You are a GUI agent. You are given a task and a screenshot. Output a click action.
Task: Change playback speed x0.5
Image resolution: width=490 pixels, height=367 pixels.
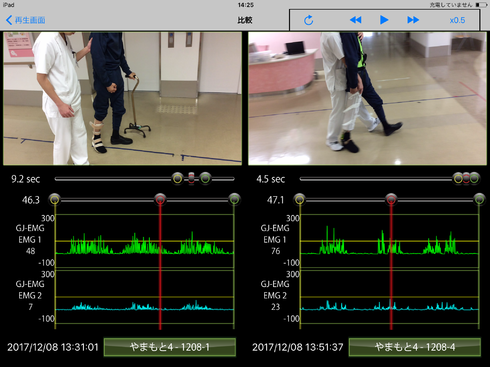(457, 20)
